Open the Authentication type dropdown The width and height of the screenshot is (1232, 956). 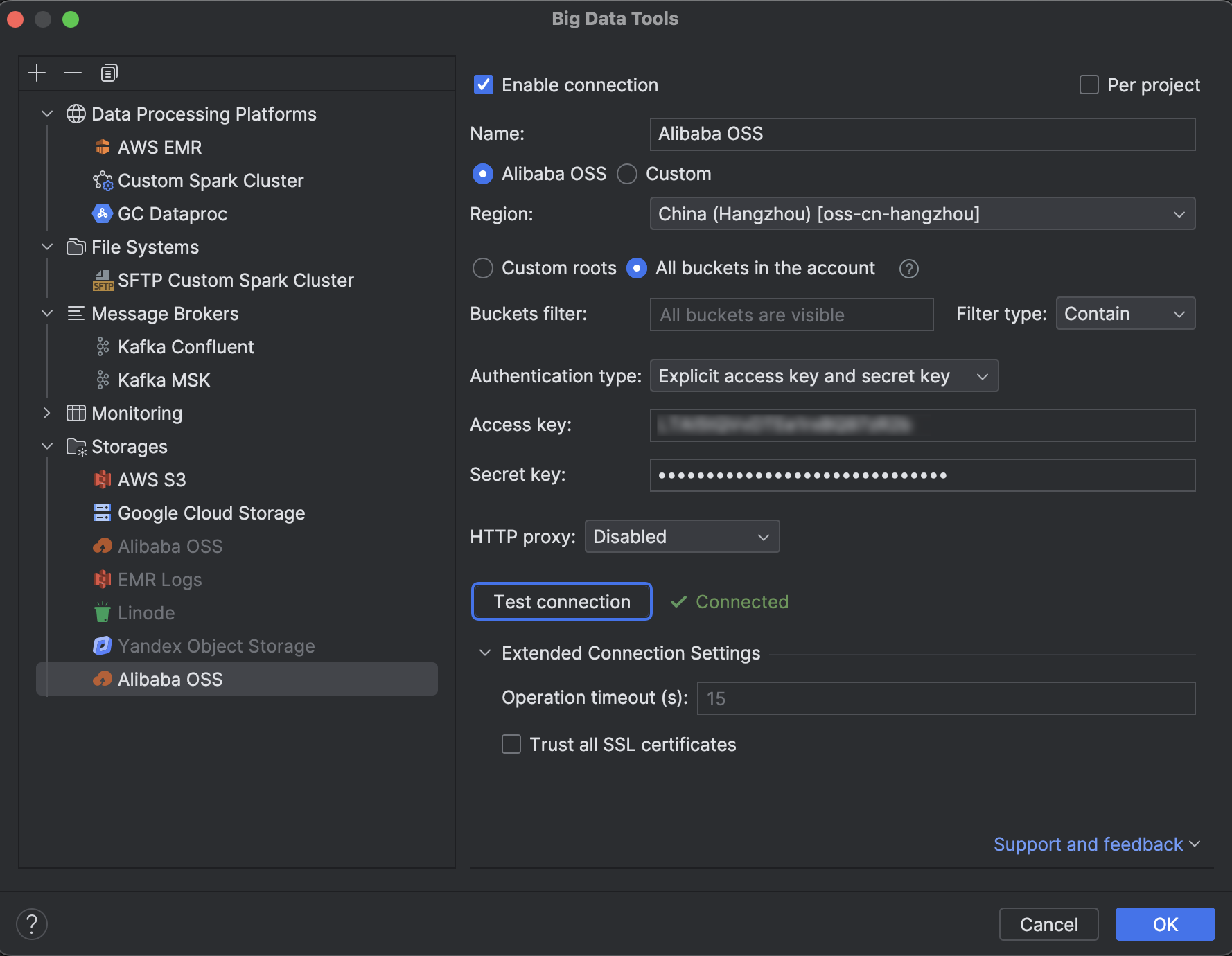[823, 376]
